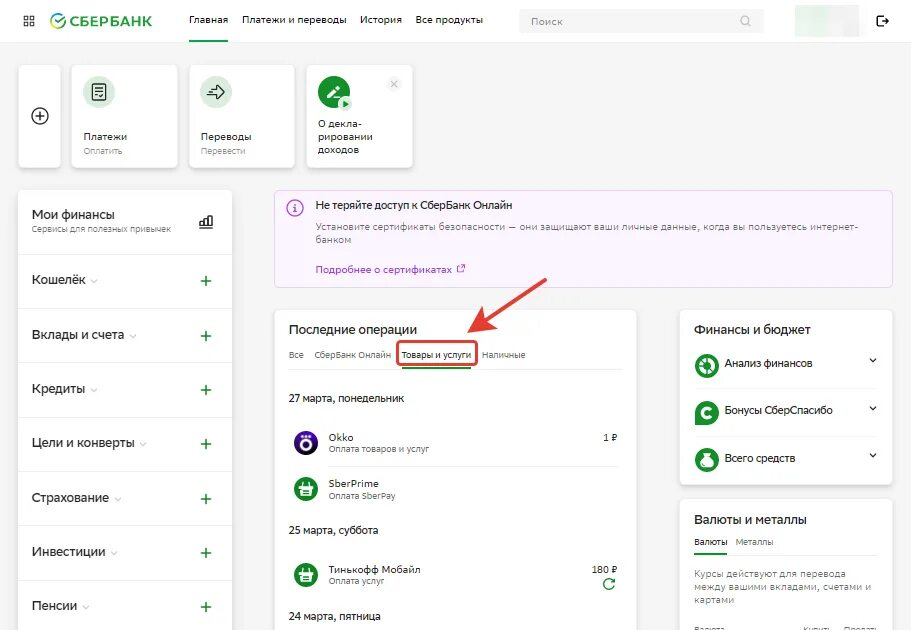The width and height of the screenshot is (911, 630).
Task: Repeat the Тинькофф Мобайл payment icon
Action: click(609, 584)
